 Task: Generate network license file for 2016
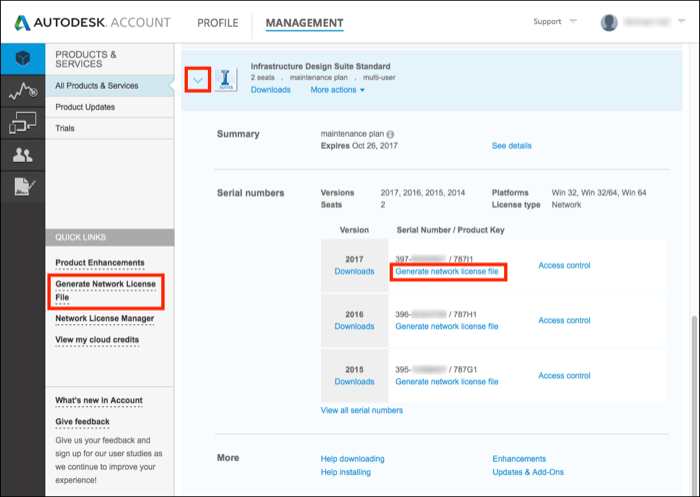coord(447,326)
